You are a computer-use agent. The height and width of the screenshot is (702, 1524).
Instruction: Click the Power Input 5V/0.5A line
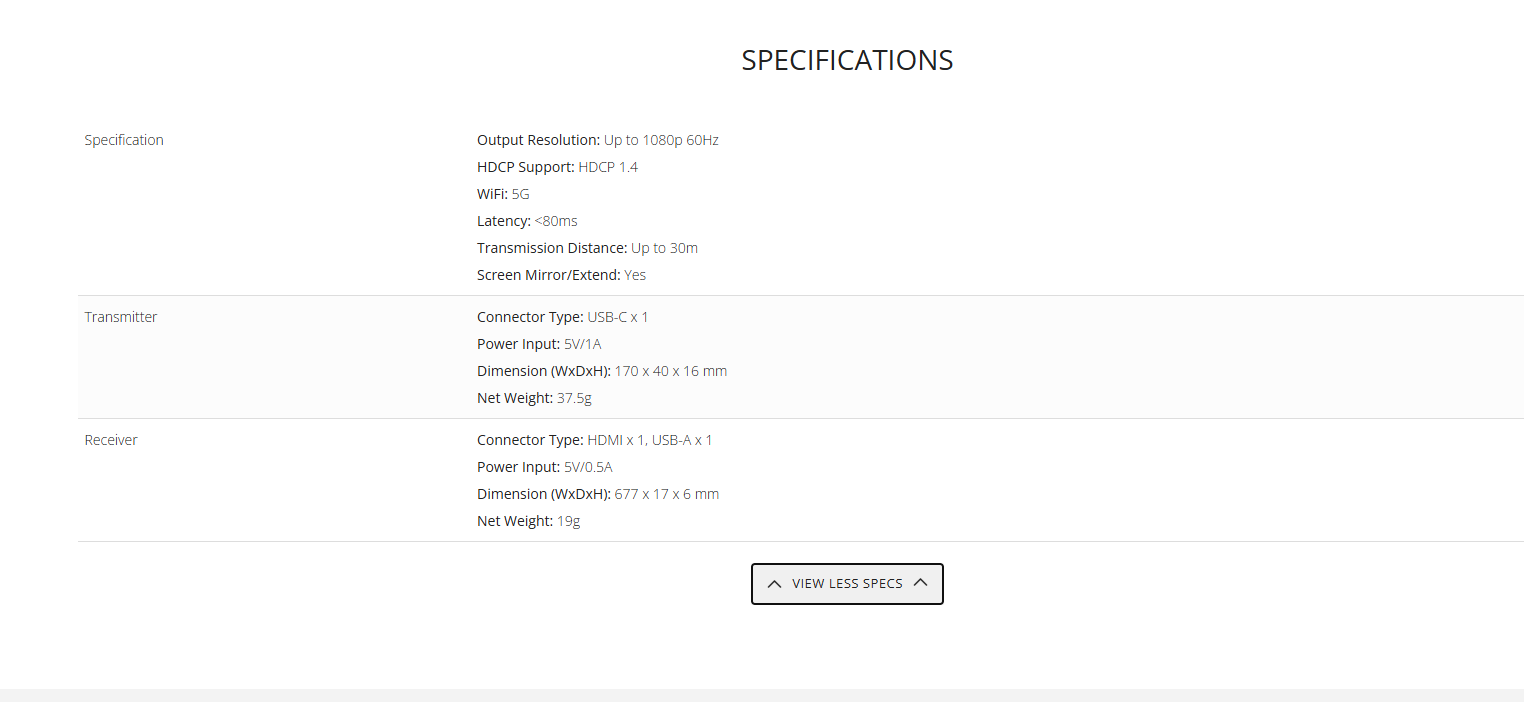[545, 467]
